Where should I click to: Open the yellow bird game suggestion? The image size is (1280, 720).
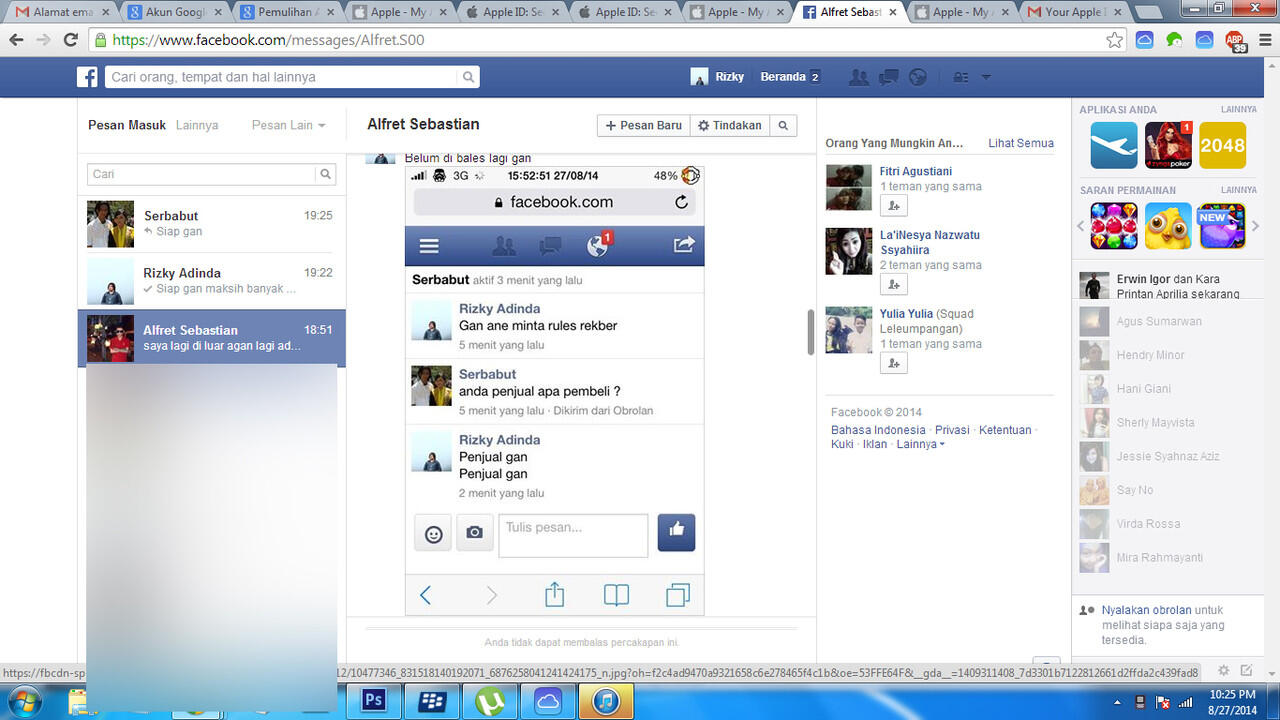(x=1168, y=226)
